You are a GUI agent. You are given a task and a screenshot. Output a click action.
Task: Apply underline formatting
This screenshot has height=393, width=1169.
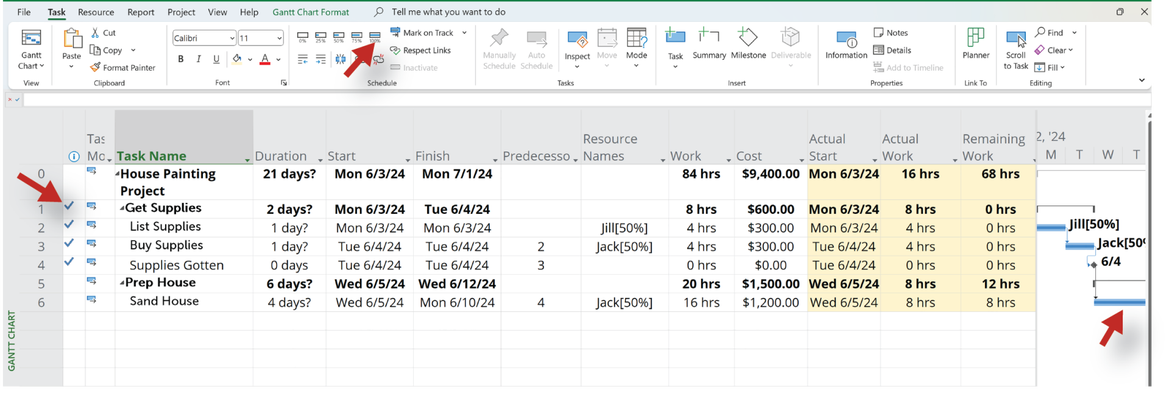point(216,60)
